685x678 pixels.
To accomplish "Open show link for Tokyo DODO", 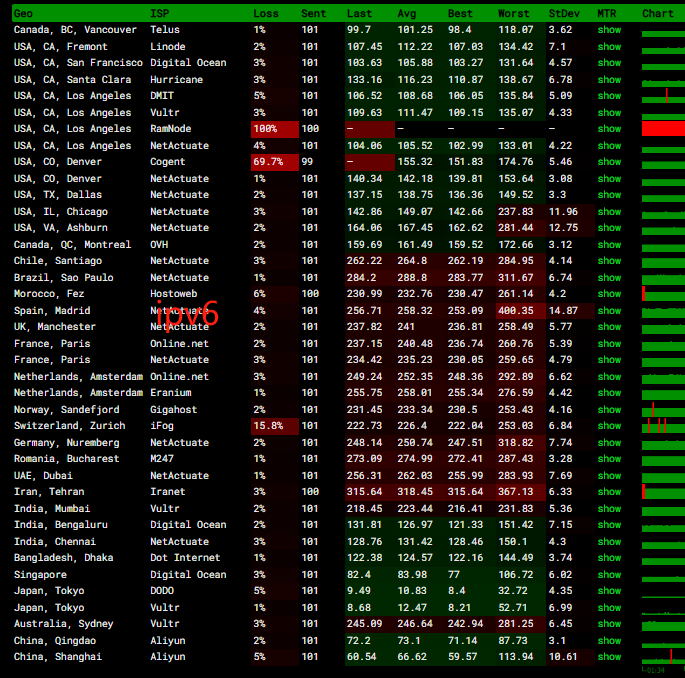I will 609,591.
